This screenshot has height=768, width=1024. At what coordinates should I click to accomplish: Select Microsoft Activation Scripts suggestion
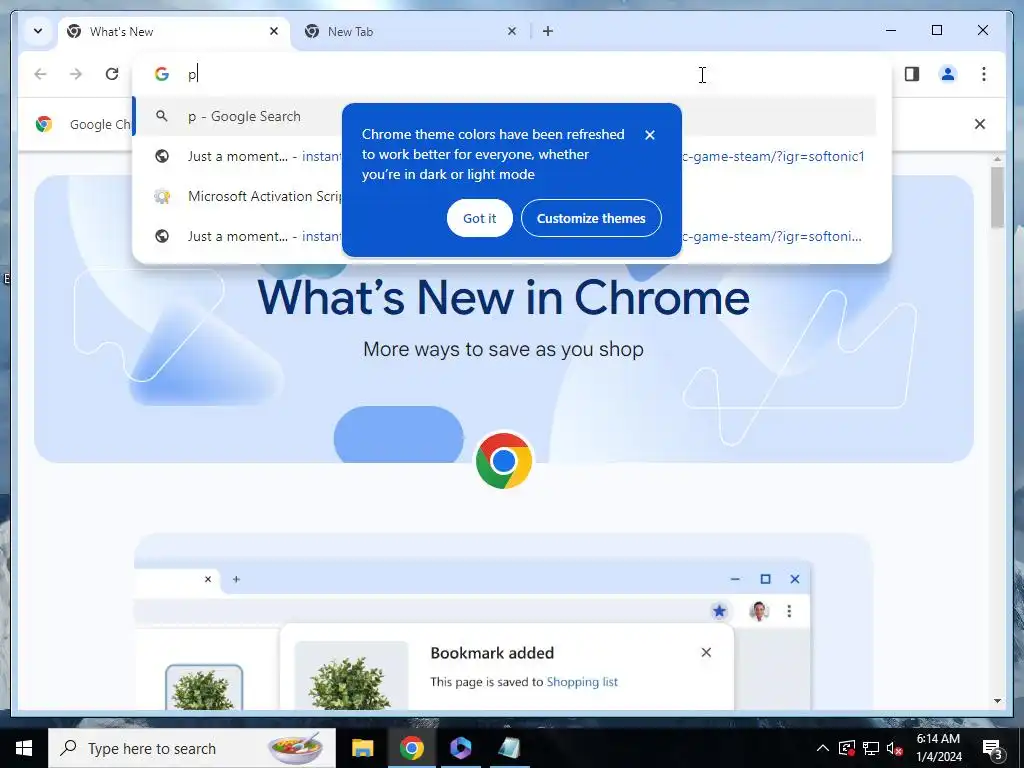[x=504, y=196]
